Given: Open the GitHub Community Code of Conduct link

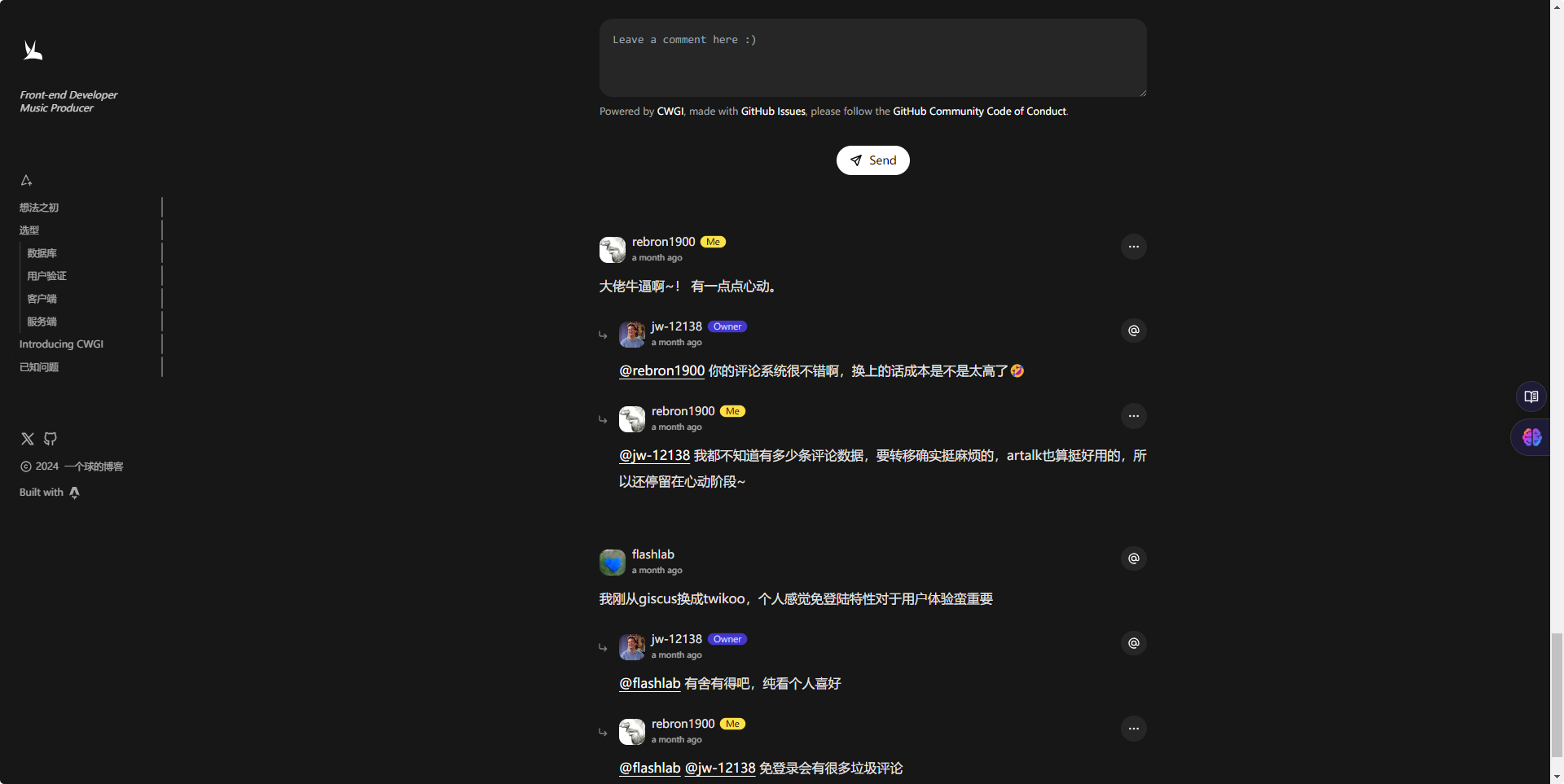Looking at the screenshot, I should 979,112.
